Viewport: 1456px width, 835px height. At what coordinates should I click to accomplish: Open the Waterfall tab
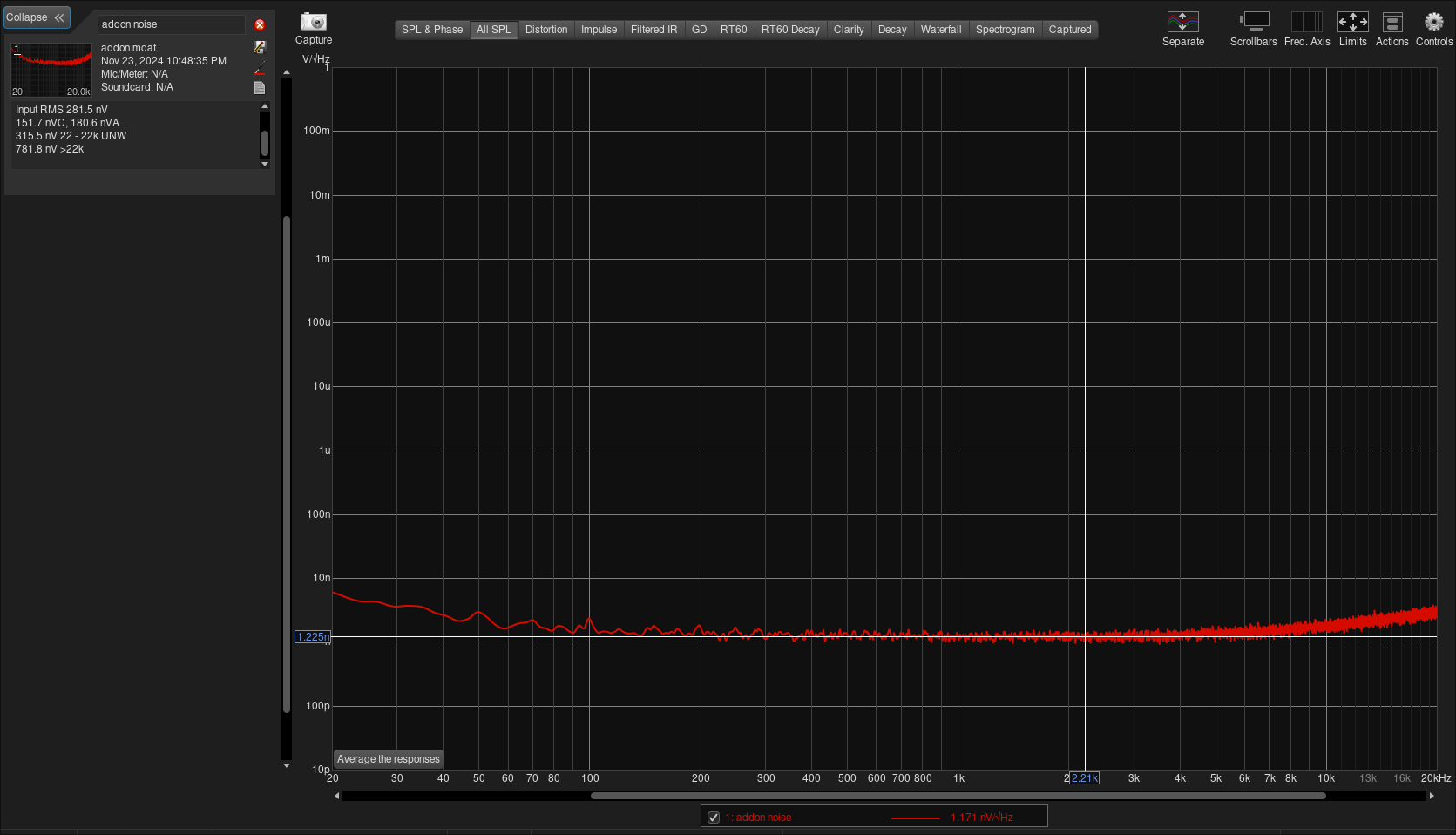[941, 30]
